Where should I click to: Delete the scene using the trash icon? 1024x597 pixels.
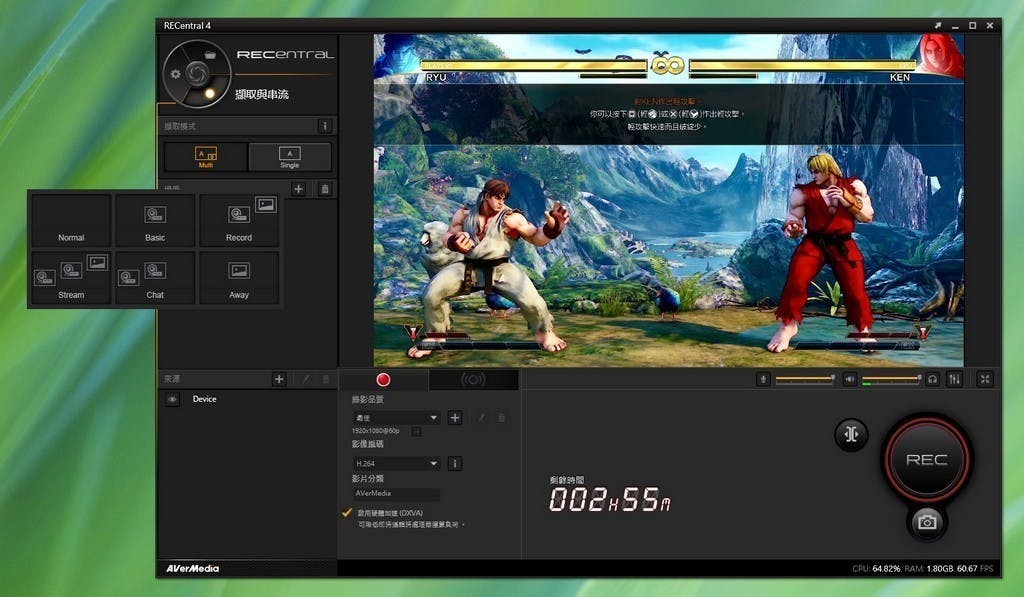[324, 189]
